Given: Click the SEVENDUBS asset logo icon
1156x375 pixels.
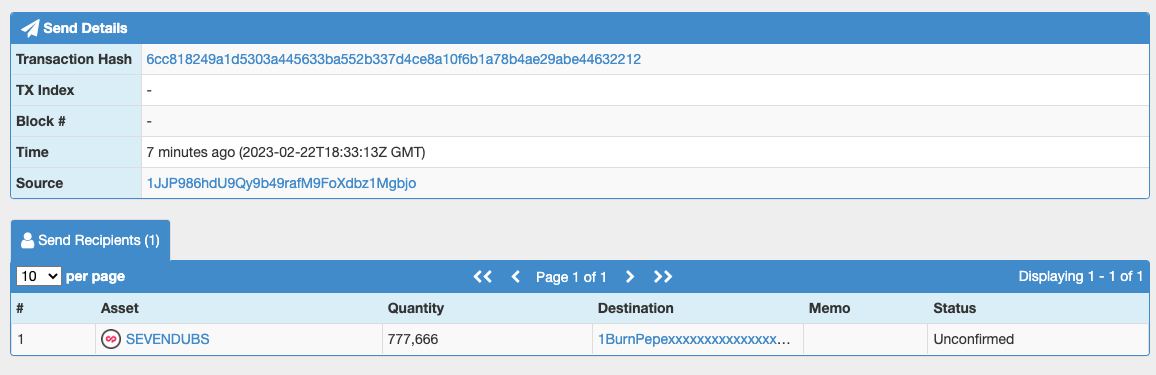Looking at the screenshot, I should click(111, 340).
